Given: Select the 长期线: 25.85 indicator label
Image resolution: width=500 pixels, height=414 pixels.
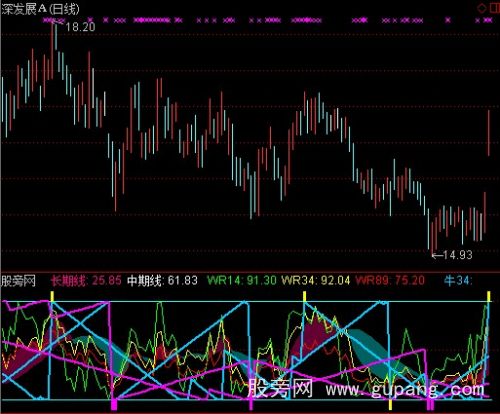Looking at the screenshot, I should point(86,280).
